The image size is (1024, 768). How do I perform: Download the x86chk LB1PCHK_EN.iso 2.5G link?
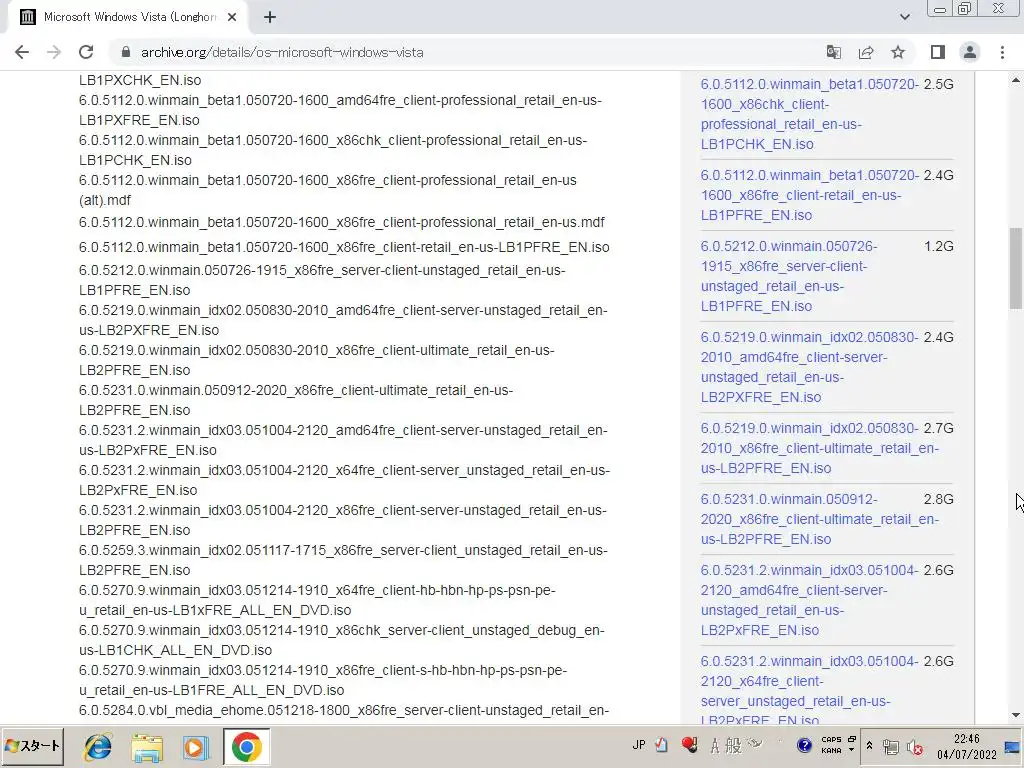[810, 114]
